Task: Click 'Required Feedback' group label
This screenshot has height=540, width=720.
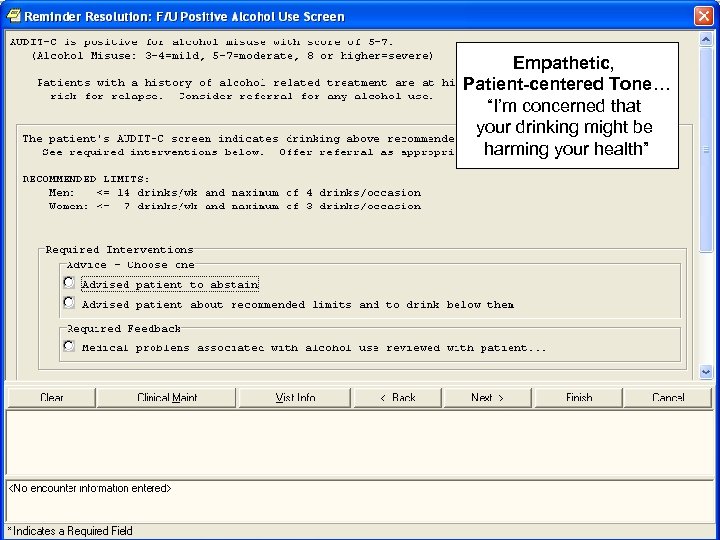Action: point(124,329)
